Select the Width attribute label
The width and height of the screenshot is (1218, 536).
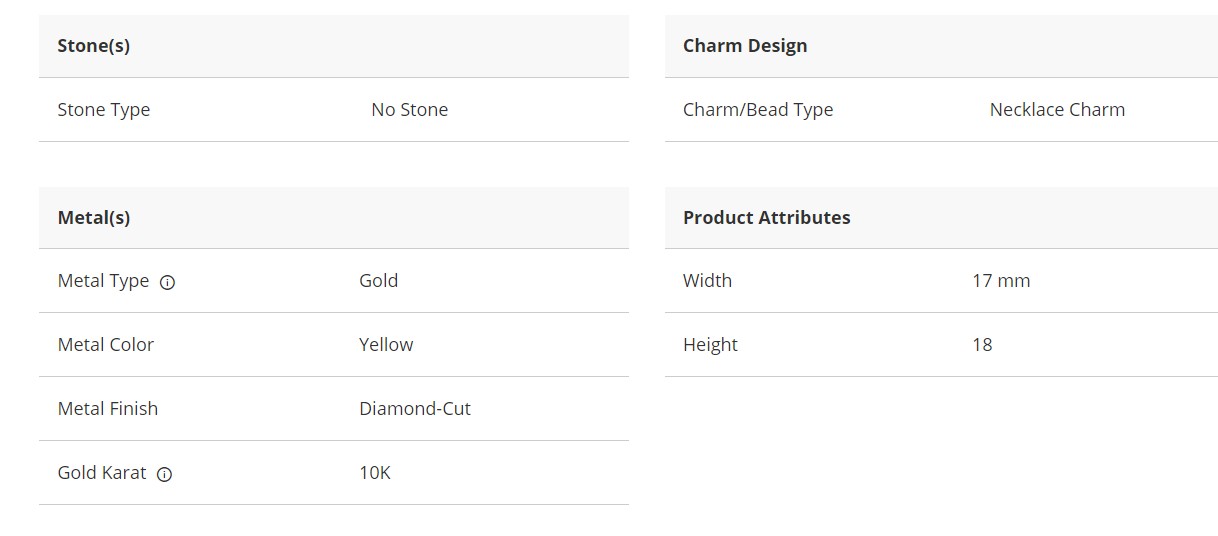tap(707, 281)
